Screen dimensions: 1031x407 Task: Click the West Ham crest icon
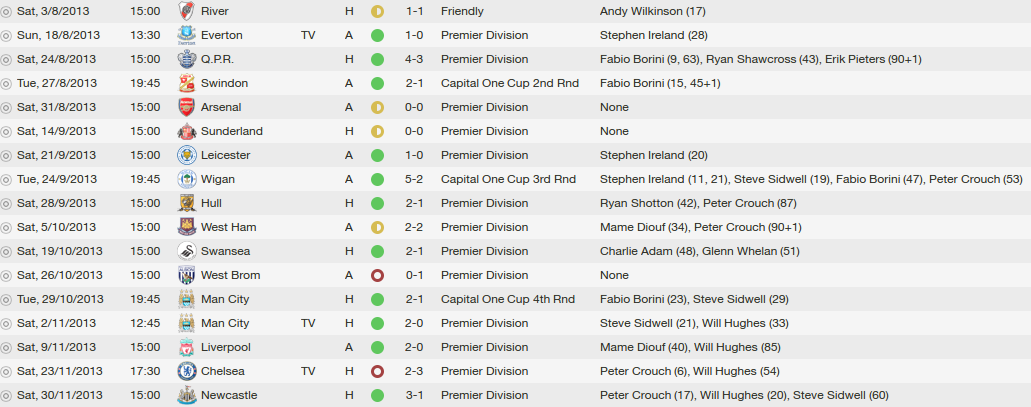(x=187, y=227)
